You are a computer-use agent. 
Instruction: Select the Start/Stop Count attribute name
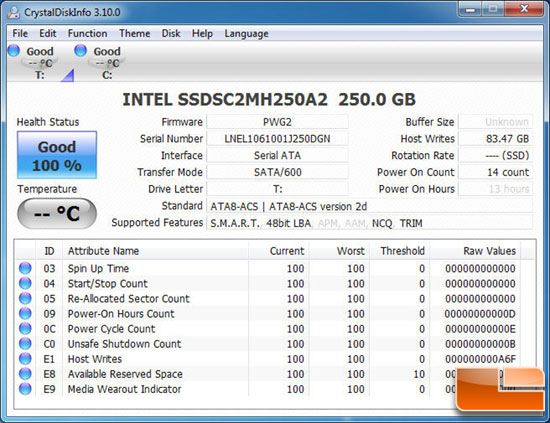107,284
